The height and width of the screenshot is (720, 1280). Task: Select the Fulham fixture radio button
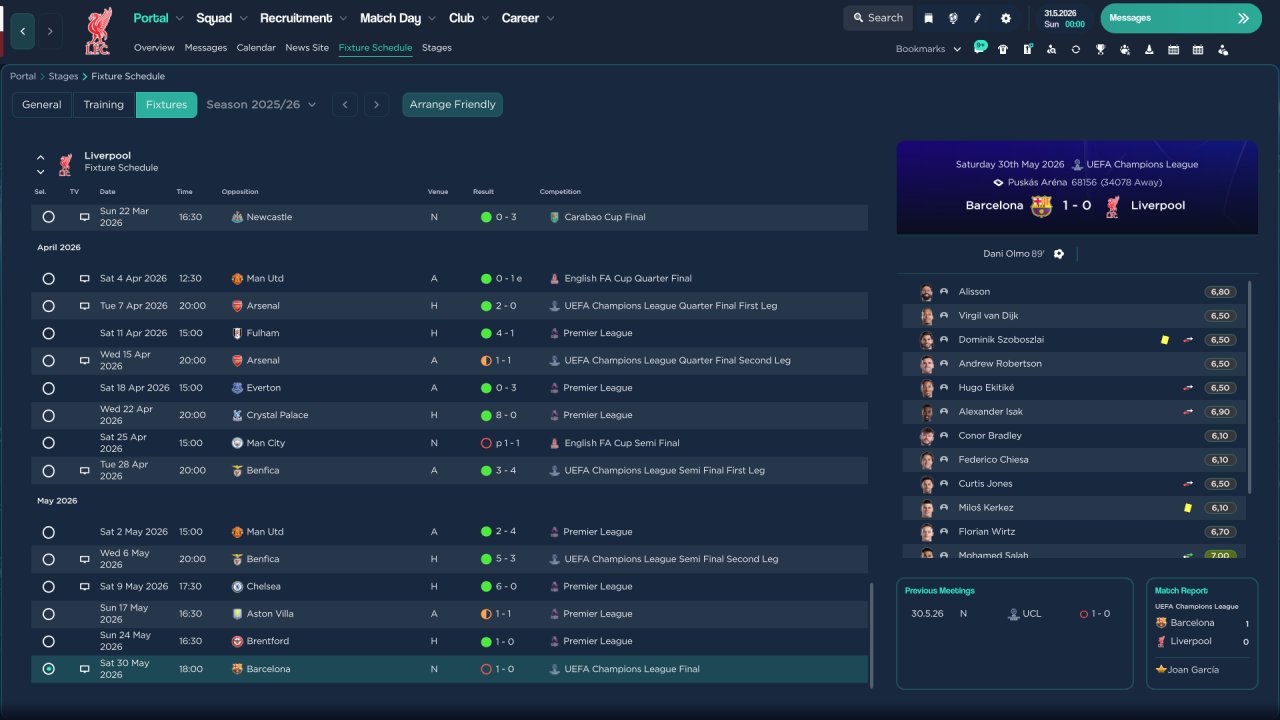click(x=48, y=333)
